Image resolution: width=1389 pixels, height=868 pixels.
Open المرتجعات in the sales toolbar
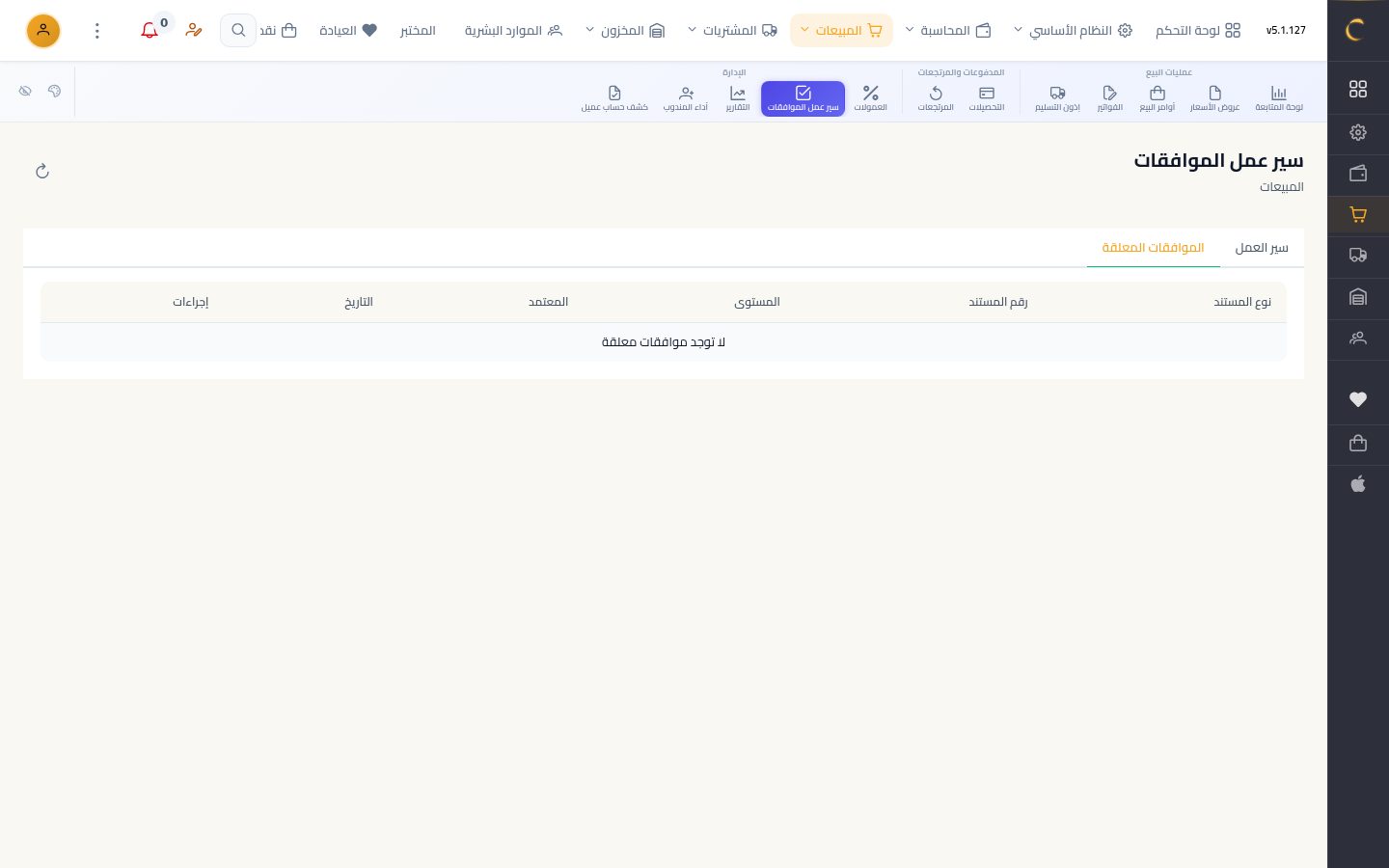click(936, 98)
